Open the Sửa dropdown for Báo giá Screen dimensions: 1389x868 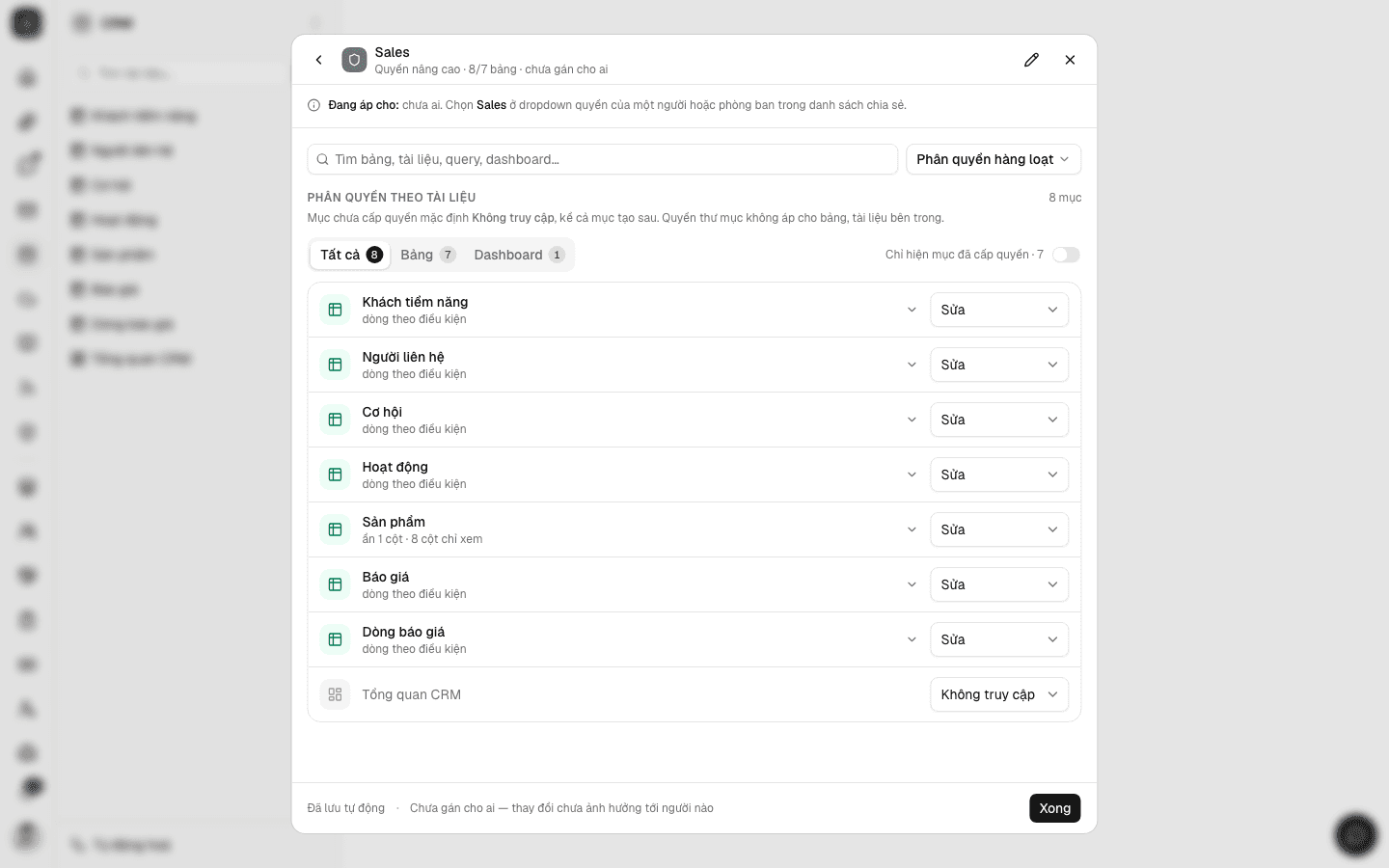999,584
